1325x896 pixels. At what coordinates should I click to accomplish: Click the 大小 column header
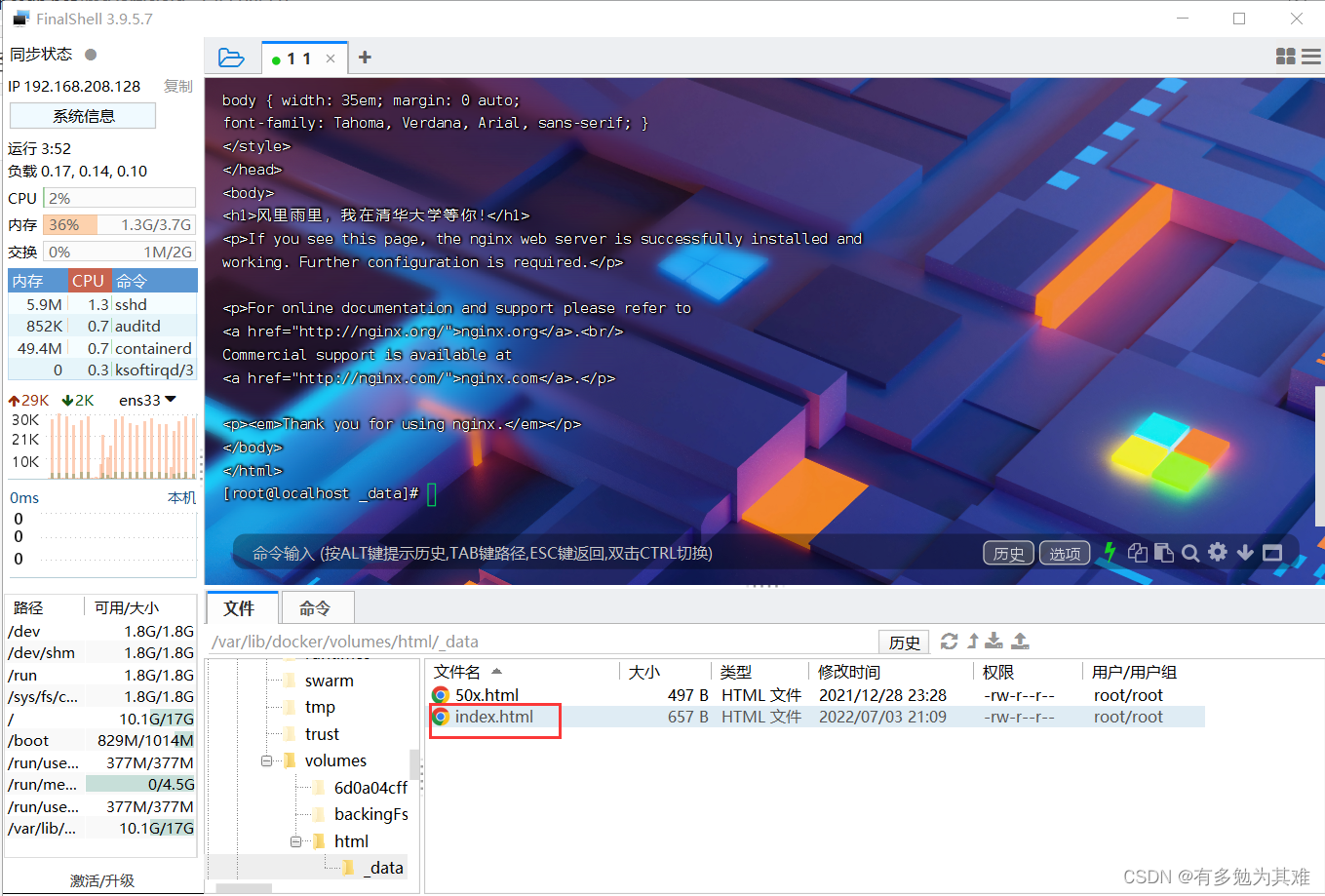tap(644, 672)
